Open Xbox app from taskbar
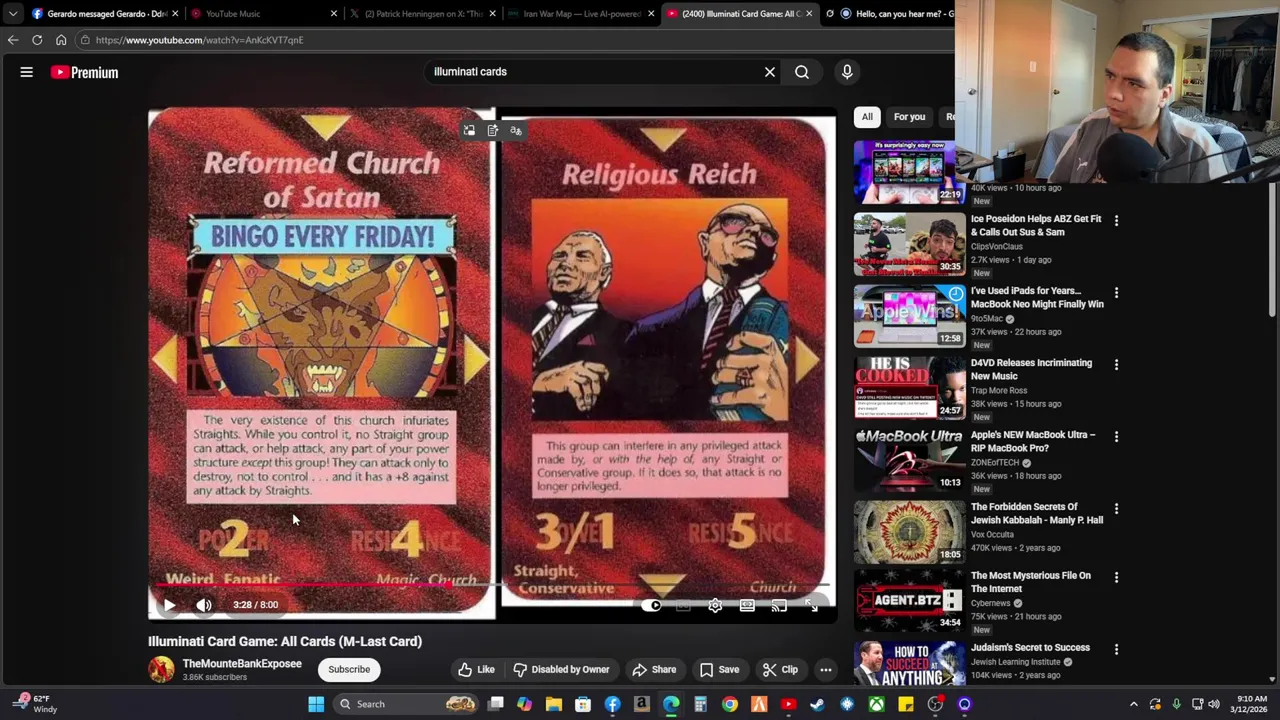Image resolution: width=1280 pixels, height=720 pixels. click(876, 704)
